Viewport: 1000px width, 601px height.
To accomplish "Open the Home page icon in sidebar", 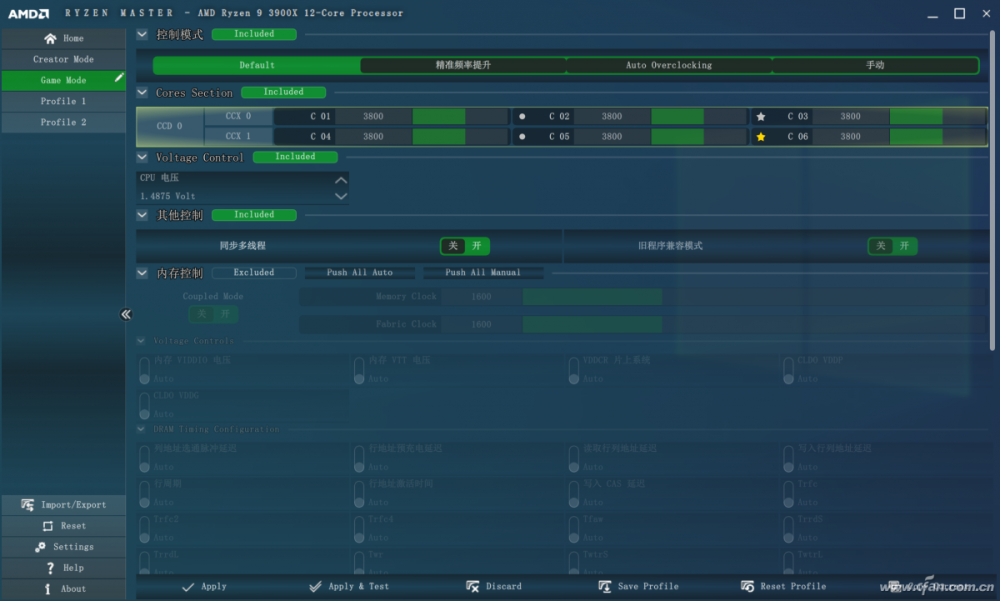I will pos(50,38).
